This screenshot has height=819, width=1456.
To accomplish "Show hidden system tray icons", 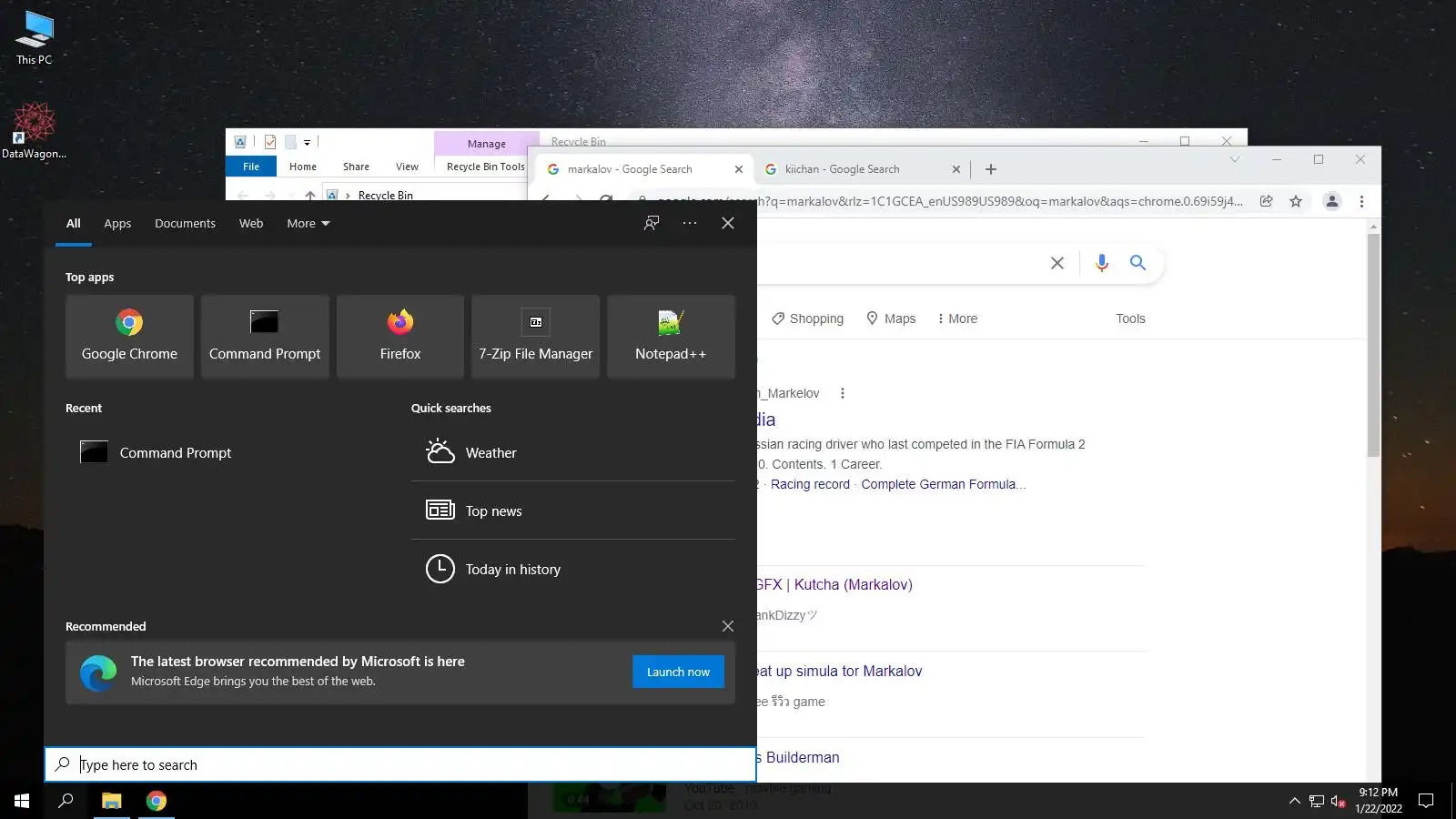I will click(x=1294, y=802).
